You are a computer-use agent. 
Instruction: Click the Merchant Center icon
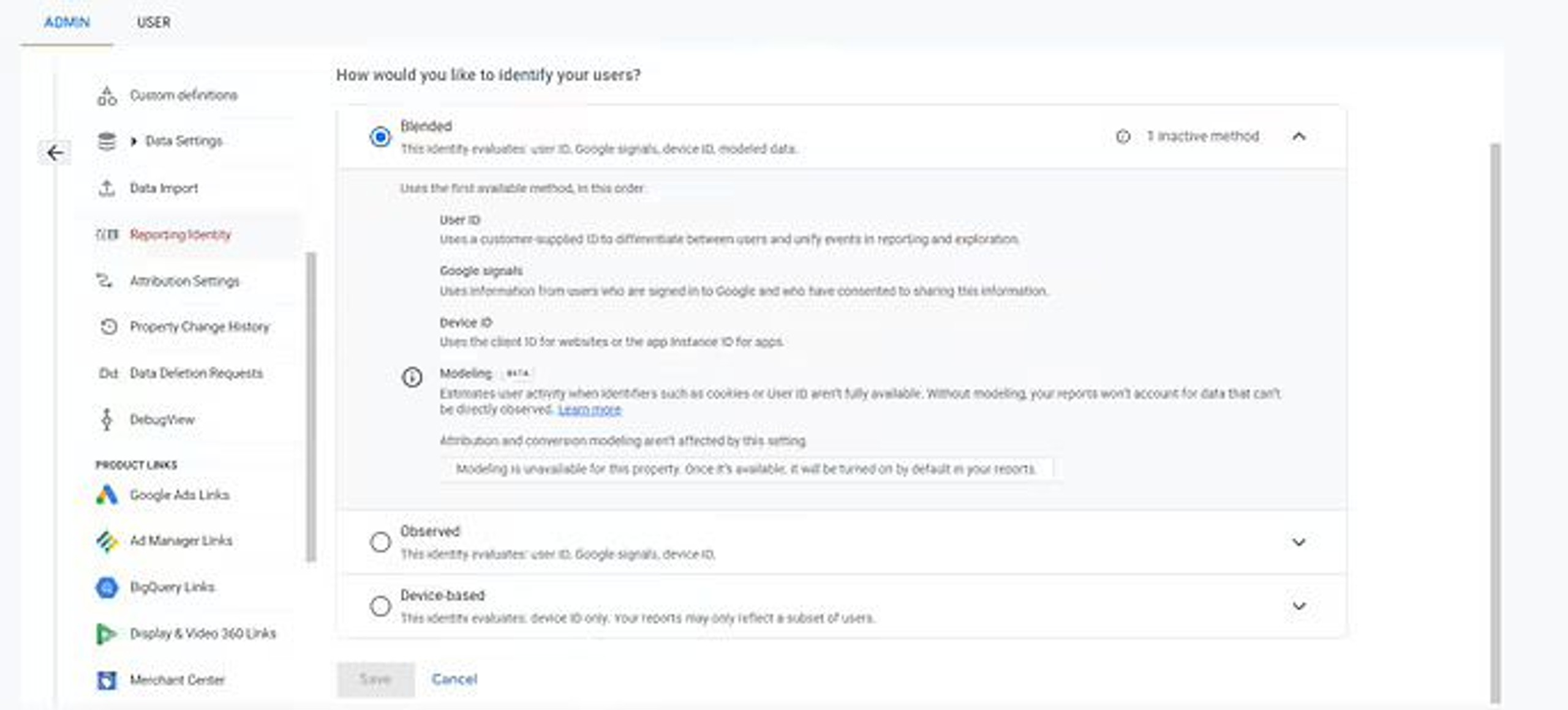coord(107,680)
